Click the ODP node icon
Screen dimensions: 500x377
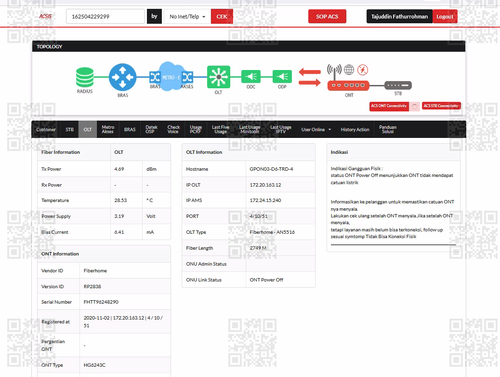pyautogui.click(x=282, y=77)
